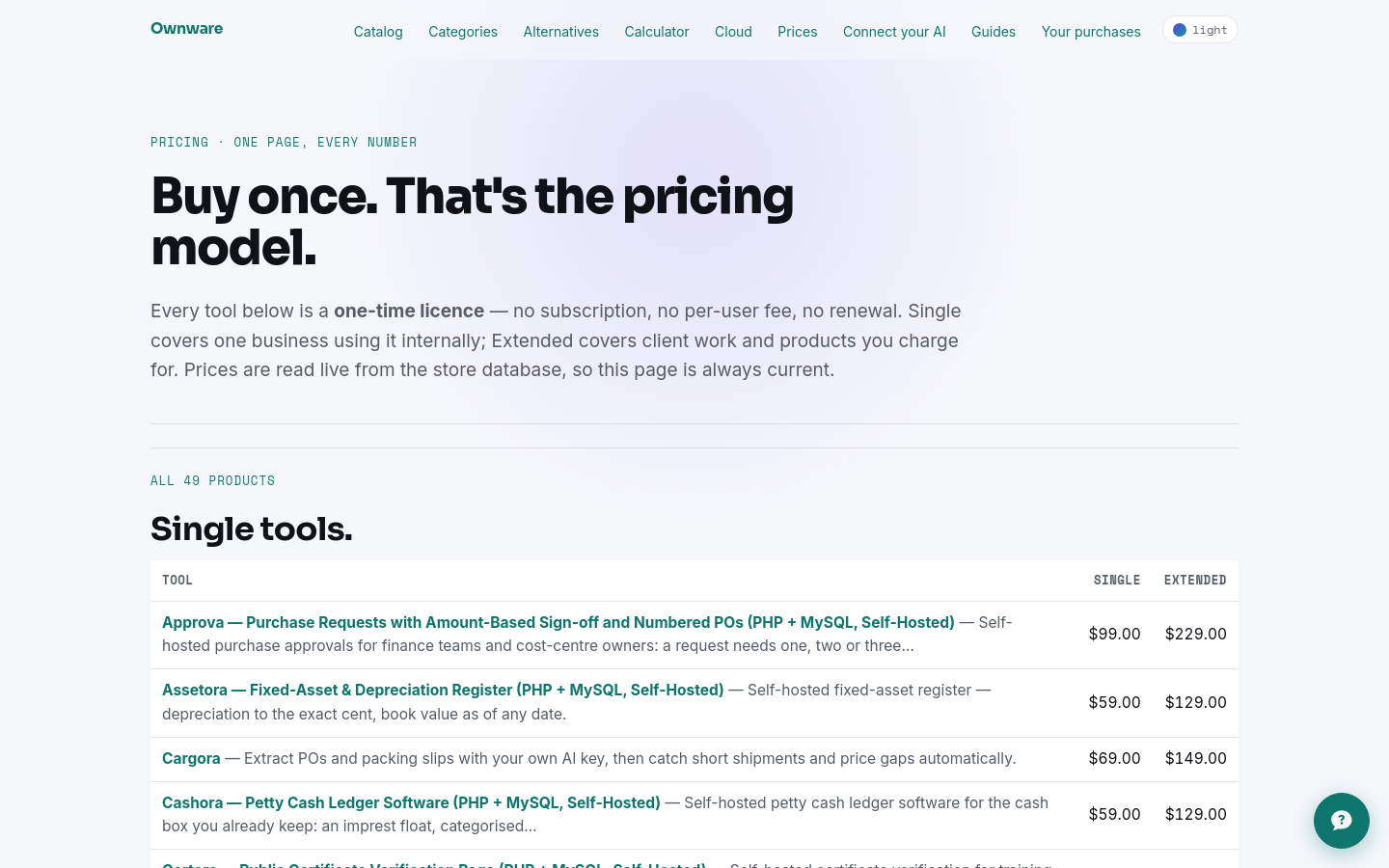Open the chat help bubble icon
This screenshot has height=868, width=1389.
(1341, 821)
